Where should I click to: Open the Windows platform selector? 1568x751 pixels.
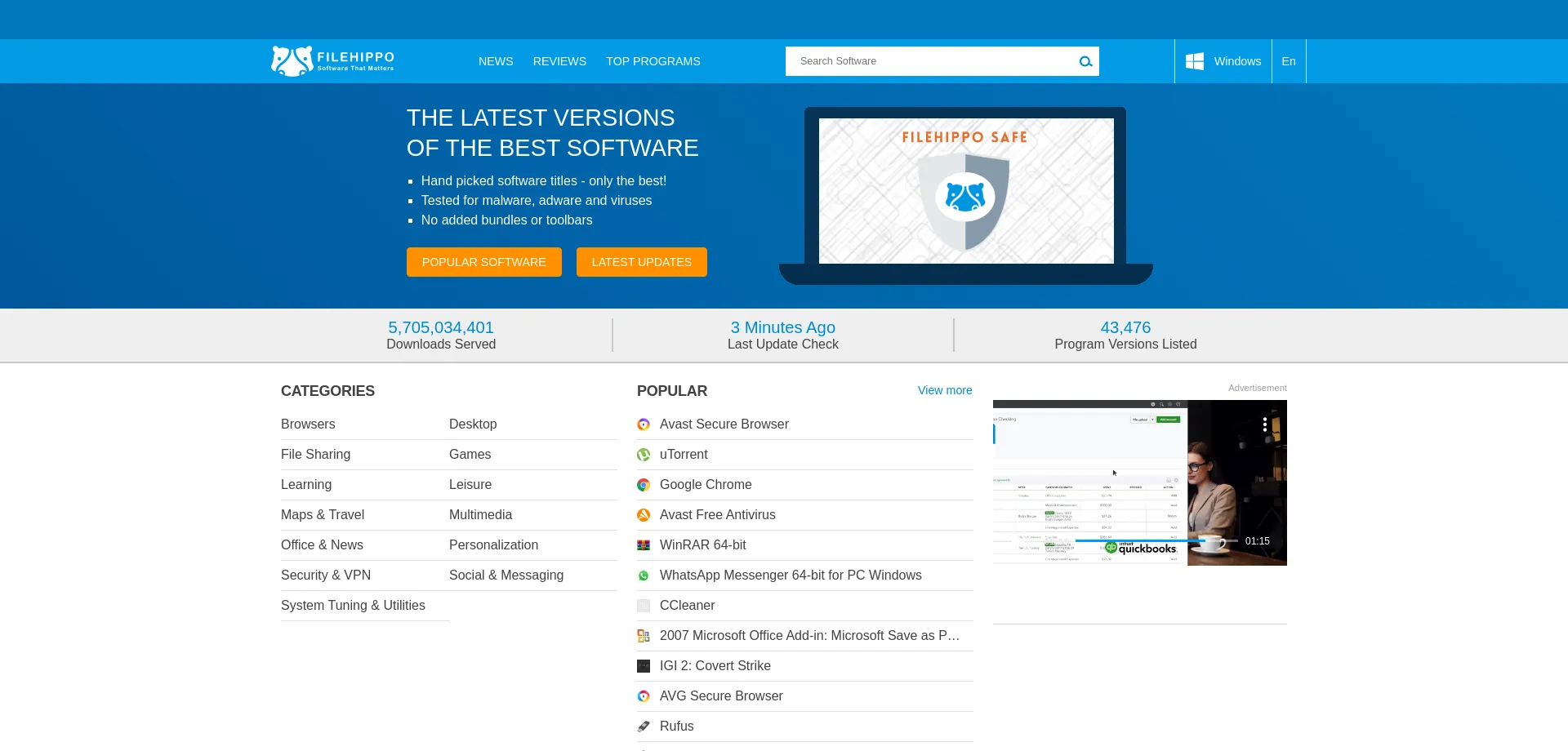tap(1223, 61)
